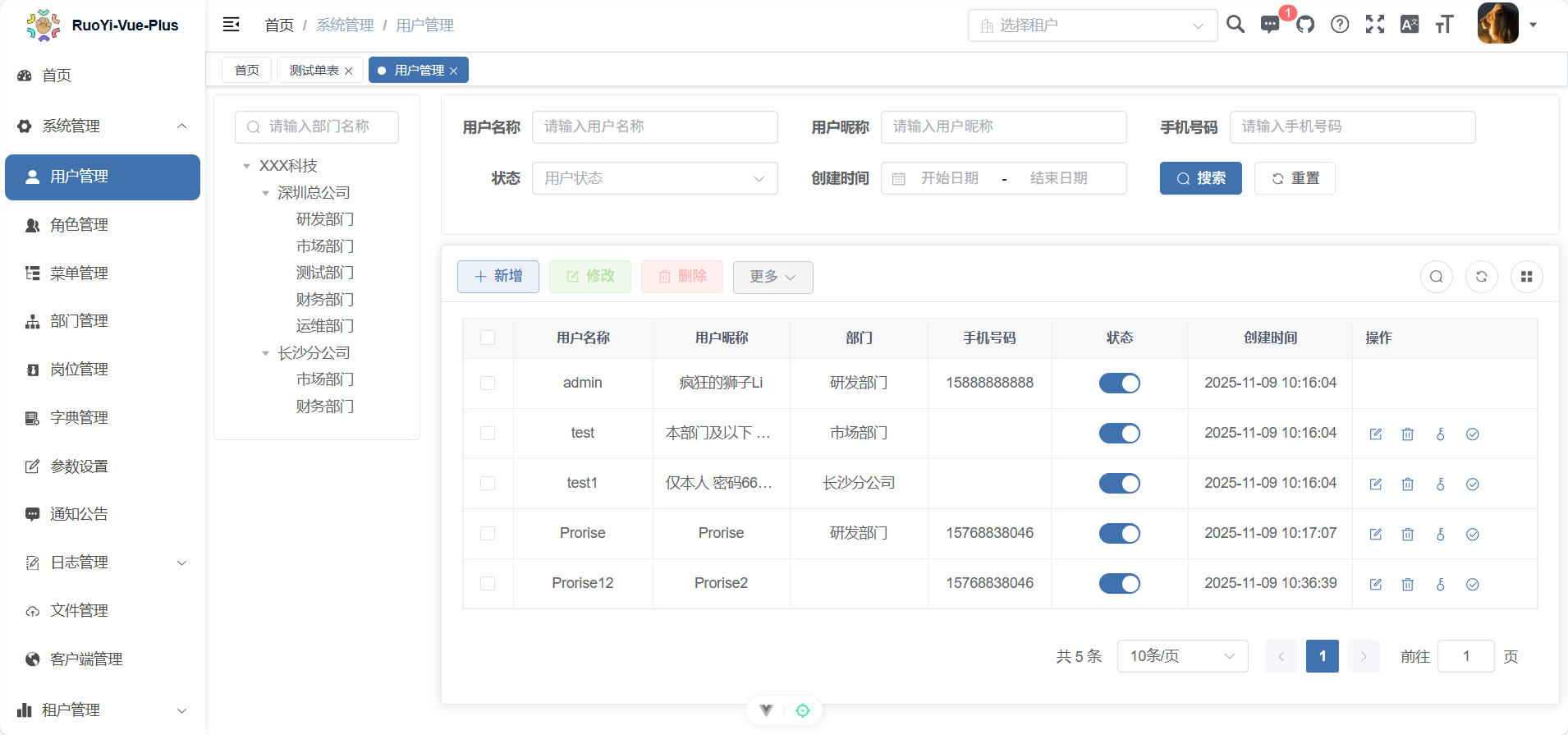Collapse the sidebar with hamburger icon
This screenshot has width=1568, height=735.
pyautogui.click(x=232, y=25)
